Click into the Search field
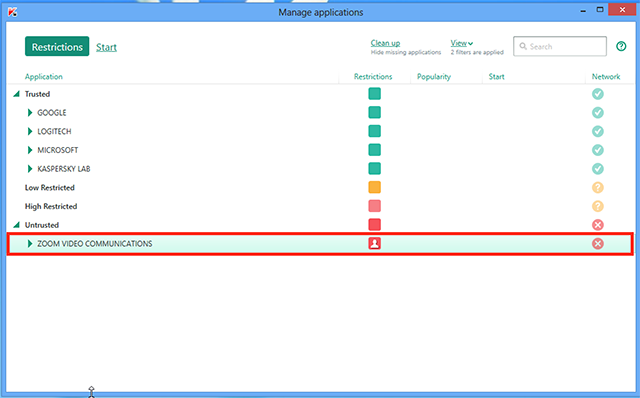640x398 pixels. (560, 47)
